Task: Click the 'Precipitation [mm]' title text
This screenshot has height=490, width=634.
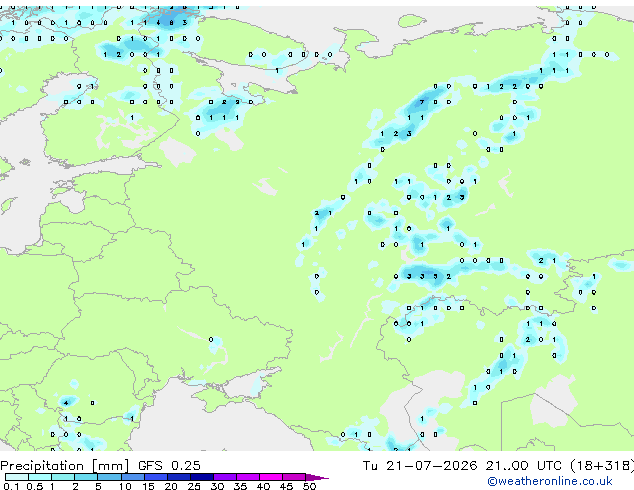Action: [65, 466]
